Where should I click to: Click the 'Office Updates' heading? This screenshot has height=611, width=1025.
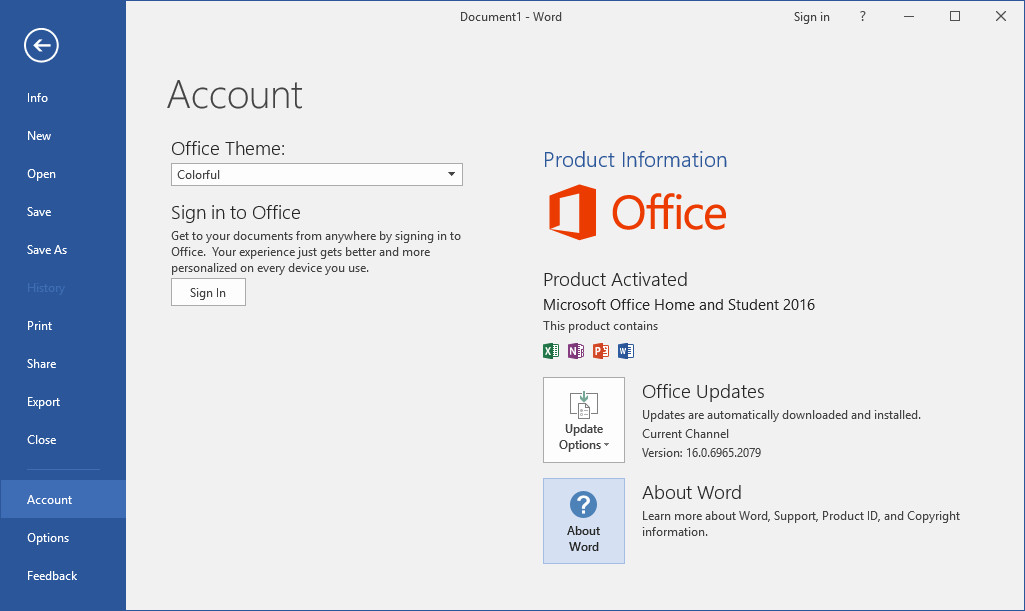point(703,391)
